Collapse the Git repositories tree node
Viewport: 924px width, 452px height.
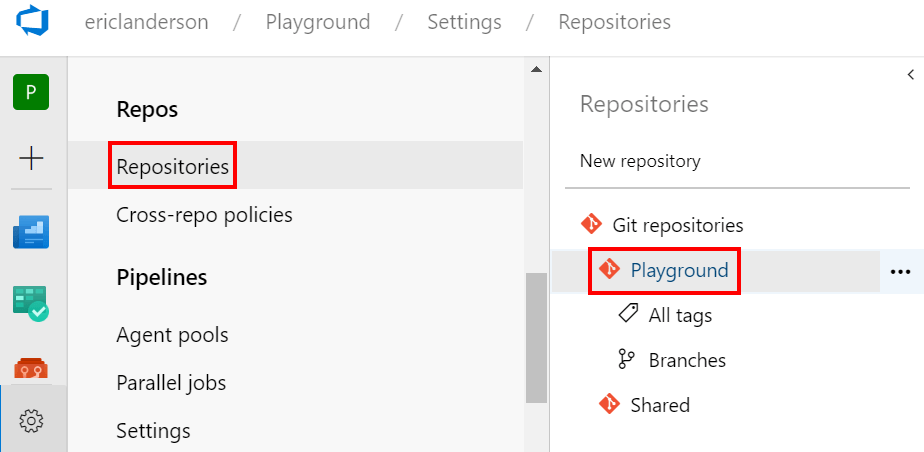[x=662, y=225]
